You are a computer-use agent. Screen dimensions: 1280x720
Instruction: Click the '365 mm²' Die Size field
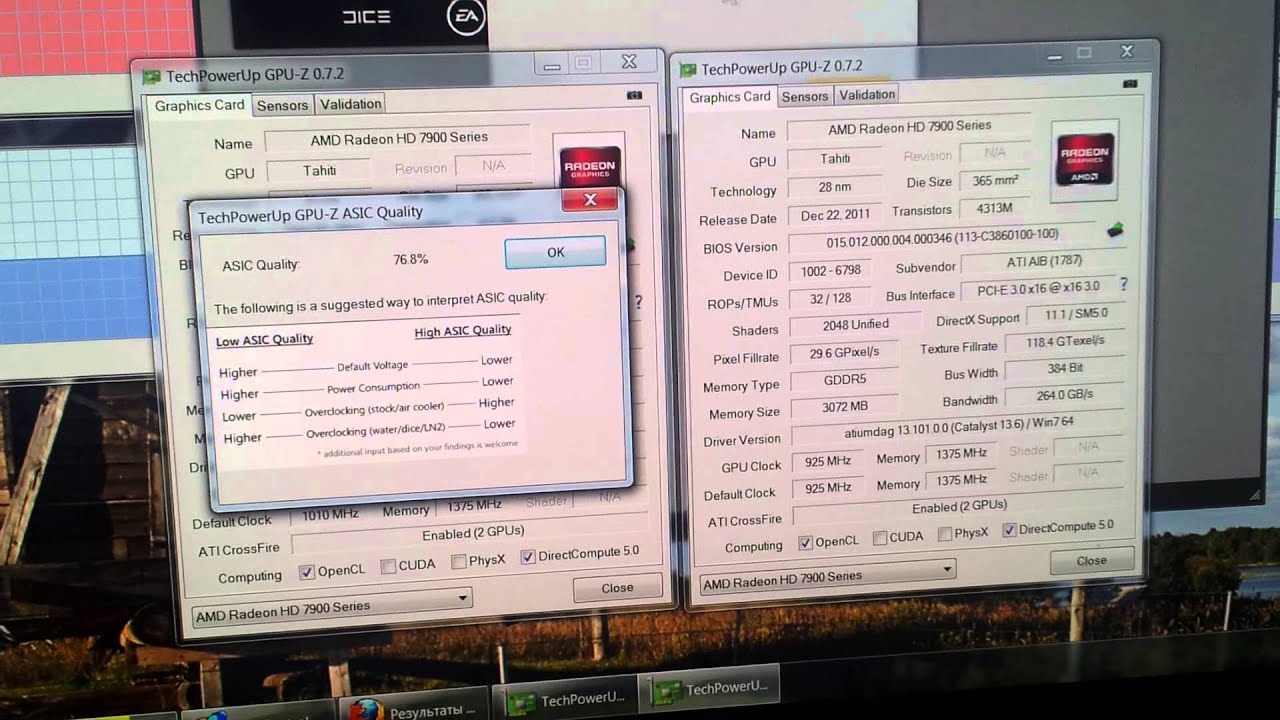(x=995, y=180)
